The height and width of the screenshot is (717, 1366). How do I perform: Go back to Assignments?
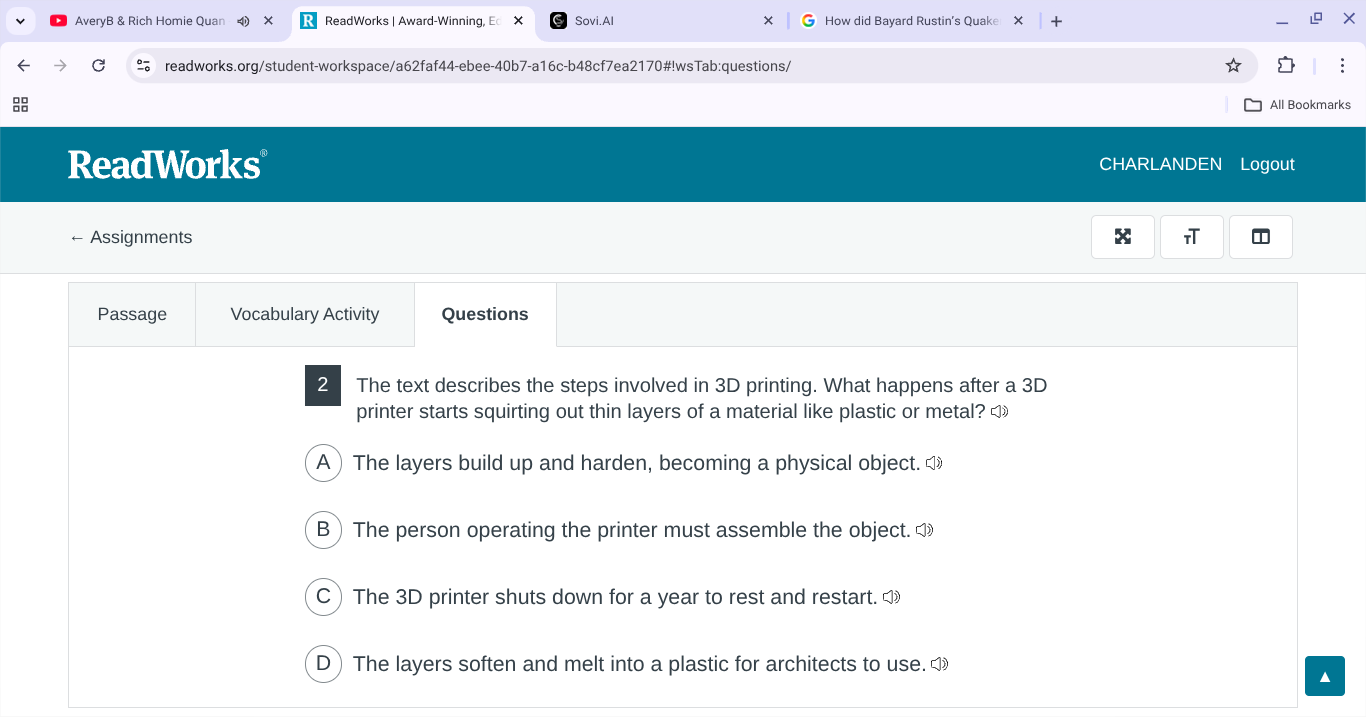pos(130,237)
